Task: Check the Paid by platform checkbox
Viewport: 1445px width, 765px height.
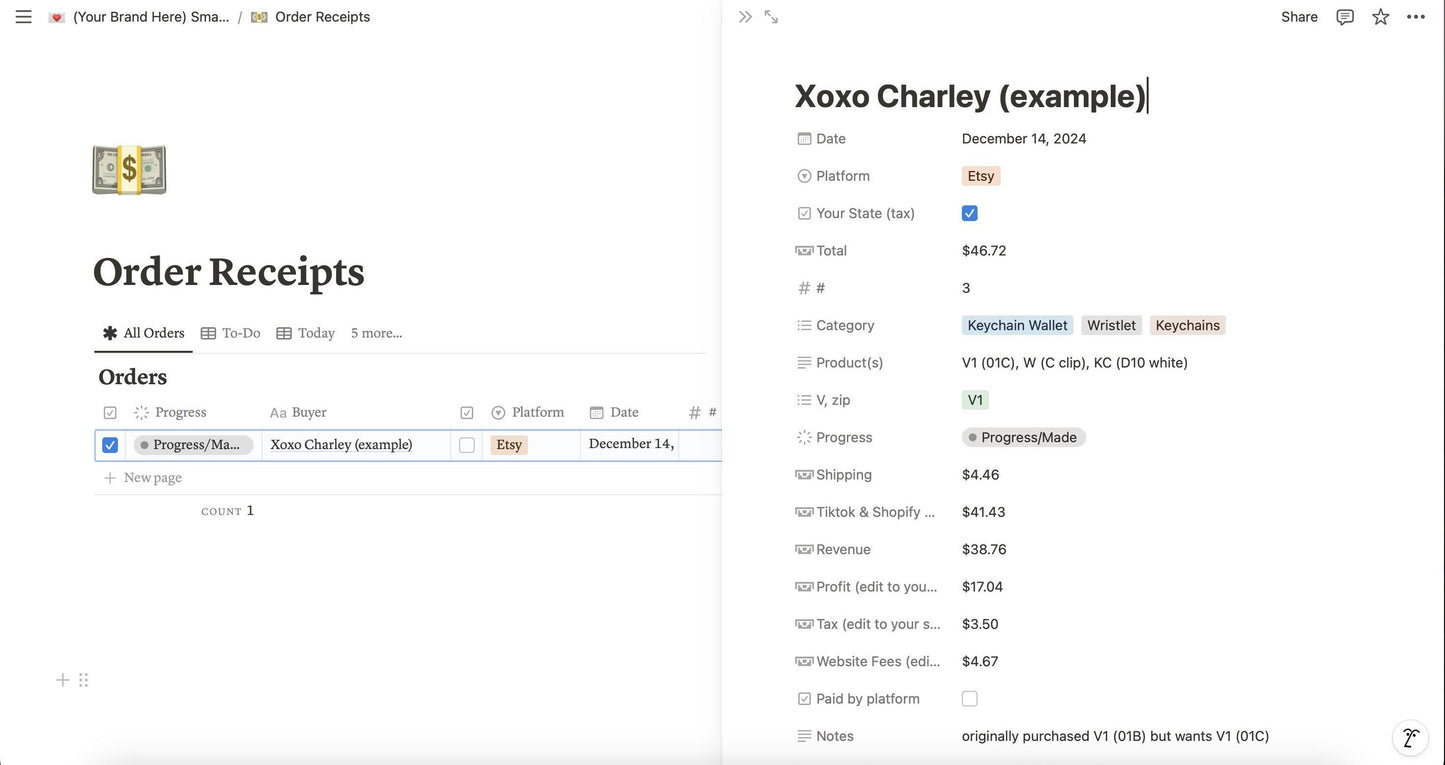Action: pos(969,699)
